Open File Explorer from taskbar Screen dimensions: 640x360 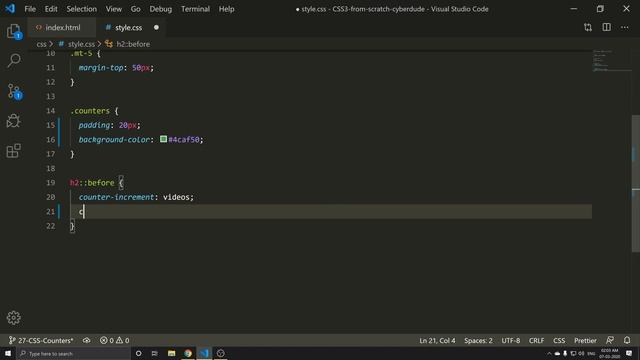point(171,353)
